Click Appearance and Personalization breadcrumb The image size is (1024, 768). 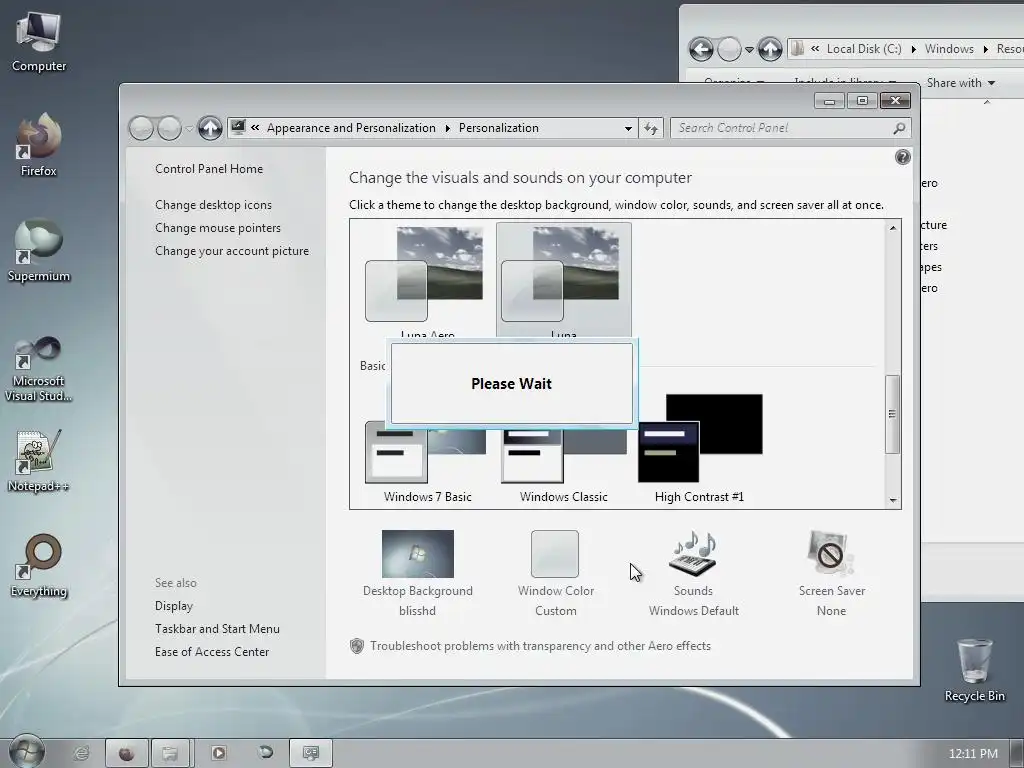[351, 128]
